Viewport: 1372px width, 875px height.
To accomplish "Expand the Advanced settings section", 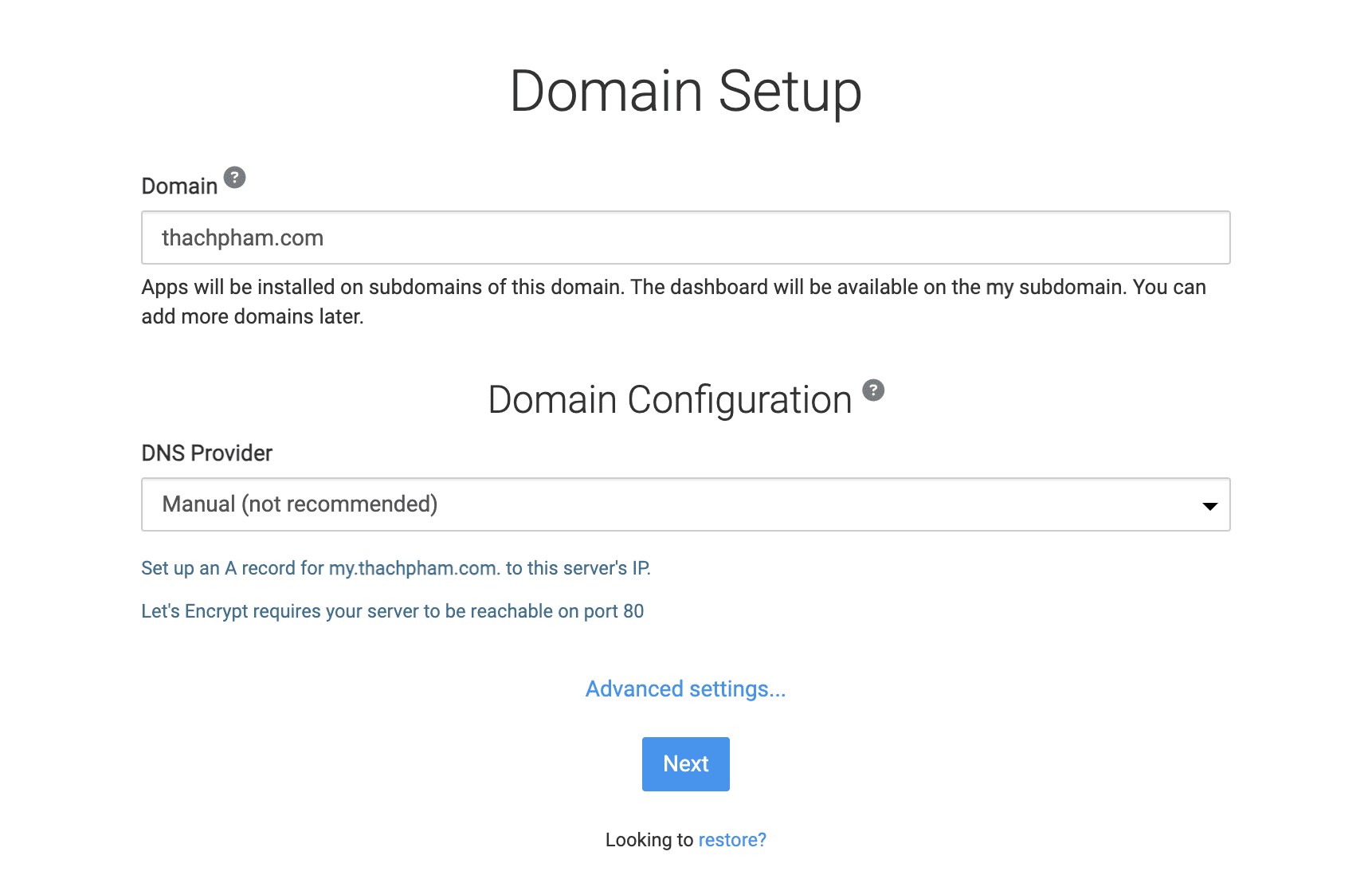I will (x=685, y=689).
